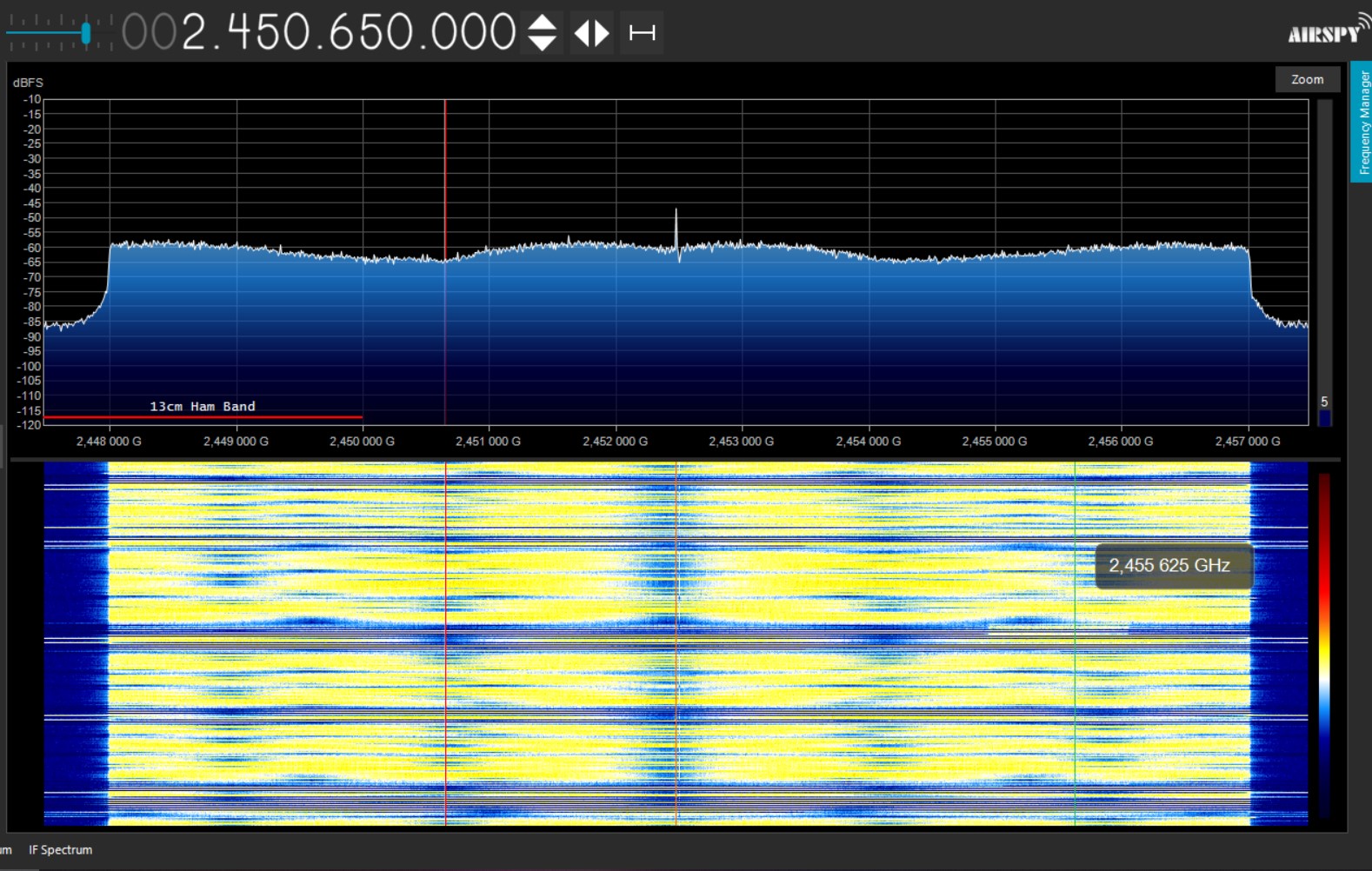Click the vertical slider thumb showing 5
Screen dimensions: 1372x871
tap(1324, 418)
